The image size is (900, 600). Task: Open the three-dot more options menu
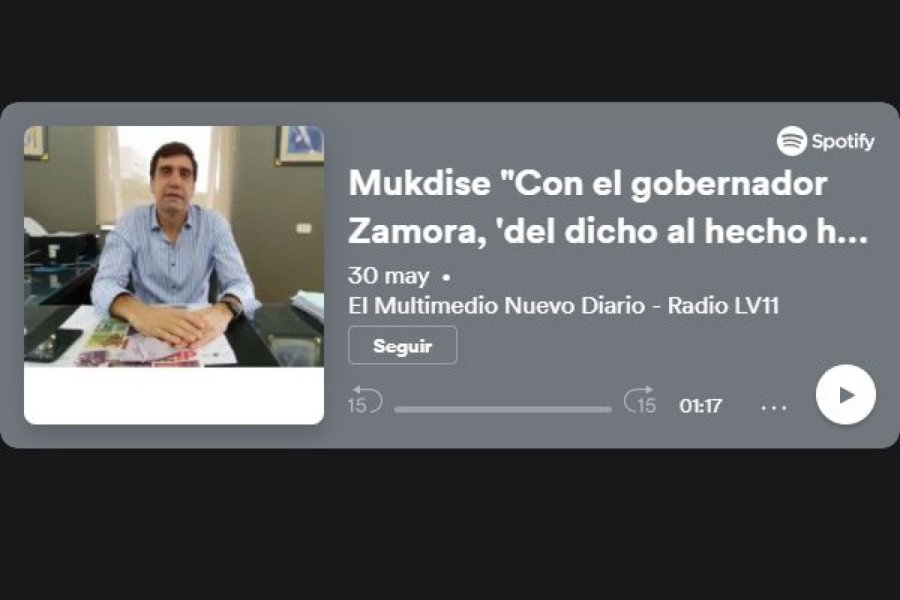(x=774, y=408)
